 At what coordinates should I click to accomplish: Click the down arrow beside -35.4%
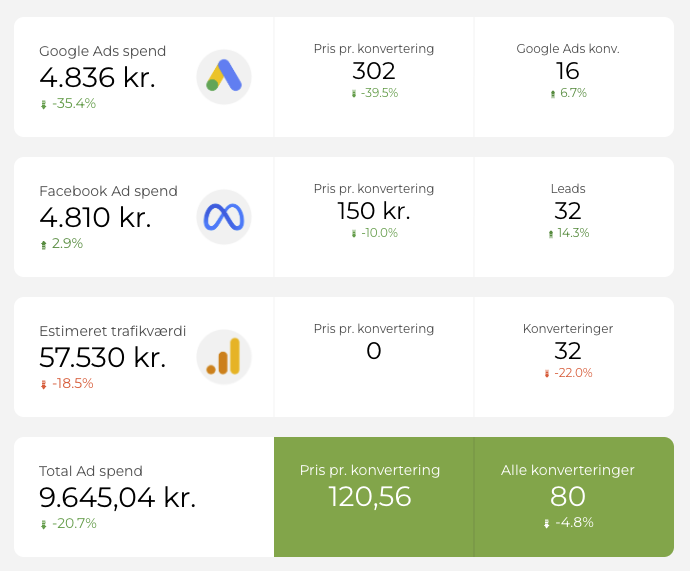tap(44, 104)
